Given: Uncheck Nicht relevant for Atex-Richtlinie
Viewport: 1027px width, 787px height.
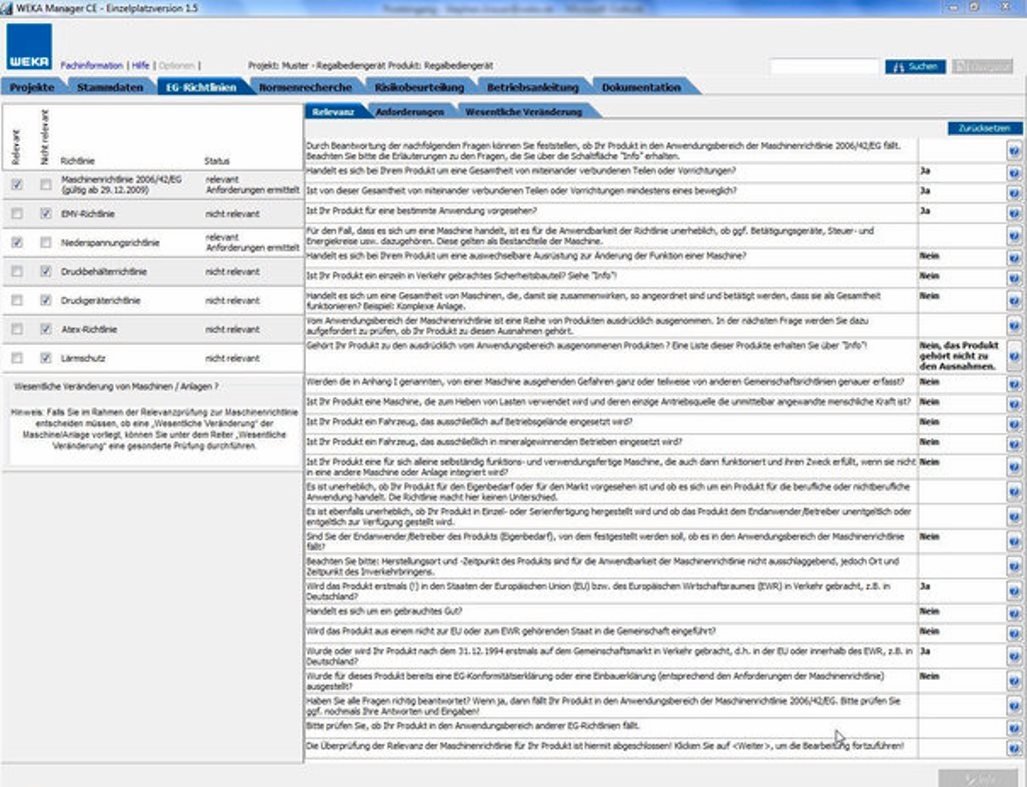Looking at the screenshot, I should tap(45, 329).
